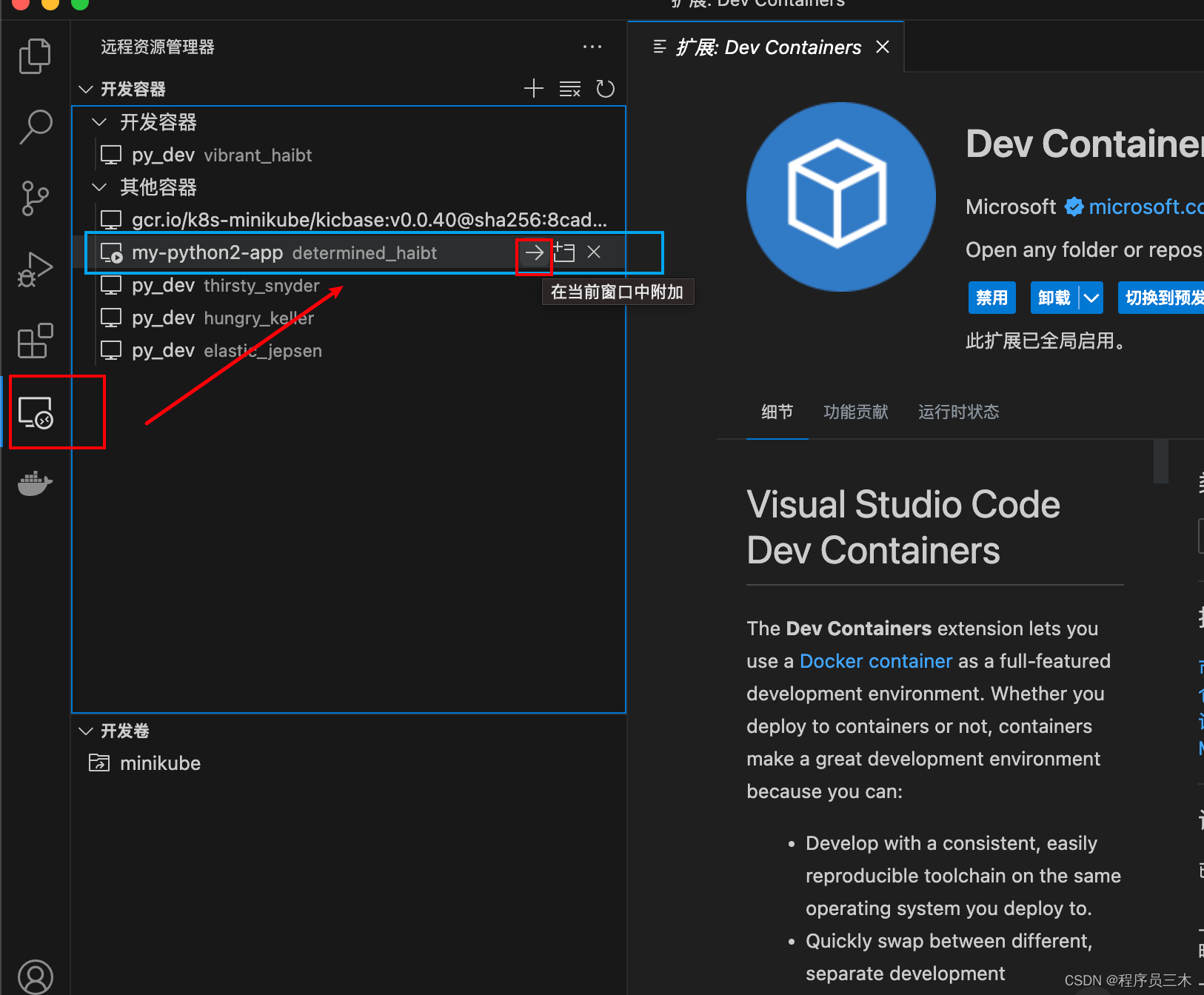1204x995 pixels.
Task: Attach my-python2-app in new window icon
Action: click(564, 252)
